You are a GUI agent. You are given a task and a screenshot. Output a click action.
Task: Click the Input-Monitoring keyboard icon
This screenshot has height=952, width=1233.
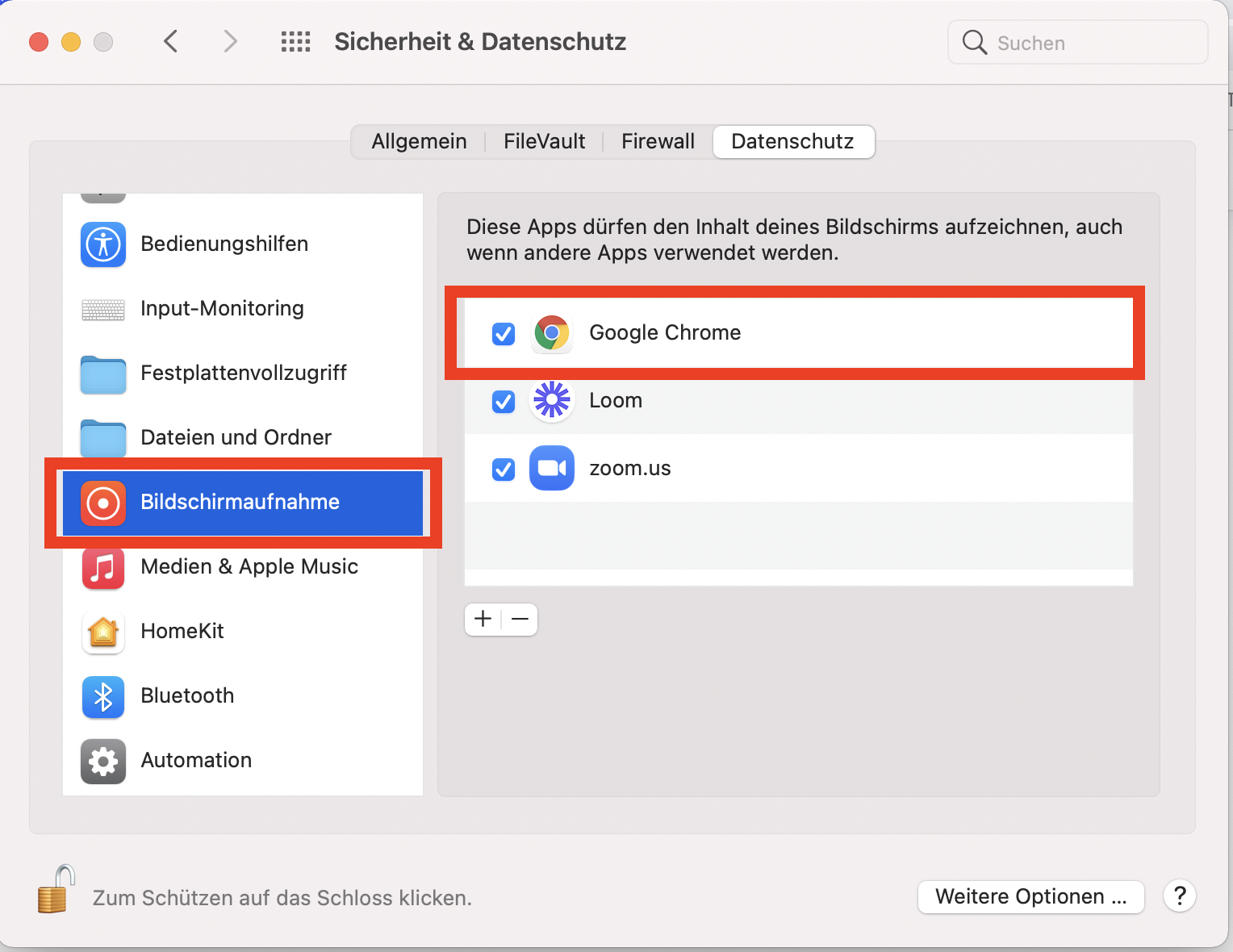103,309
